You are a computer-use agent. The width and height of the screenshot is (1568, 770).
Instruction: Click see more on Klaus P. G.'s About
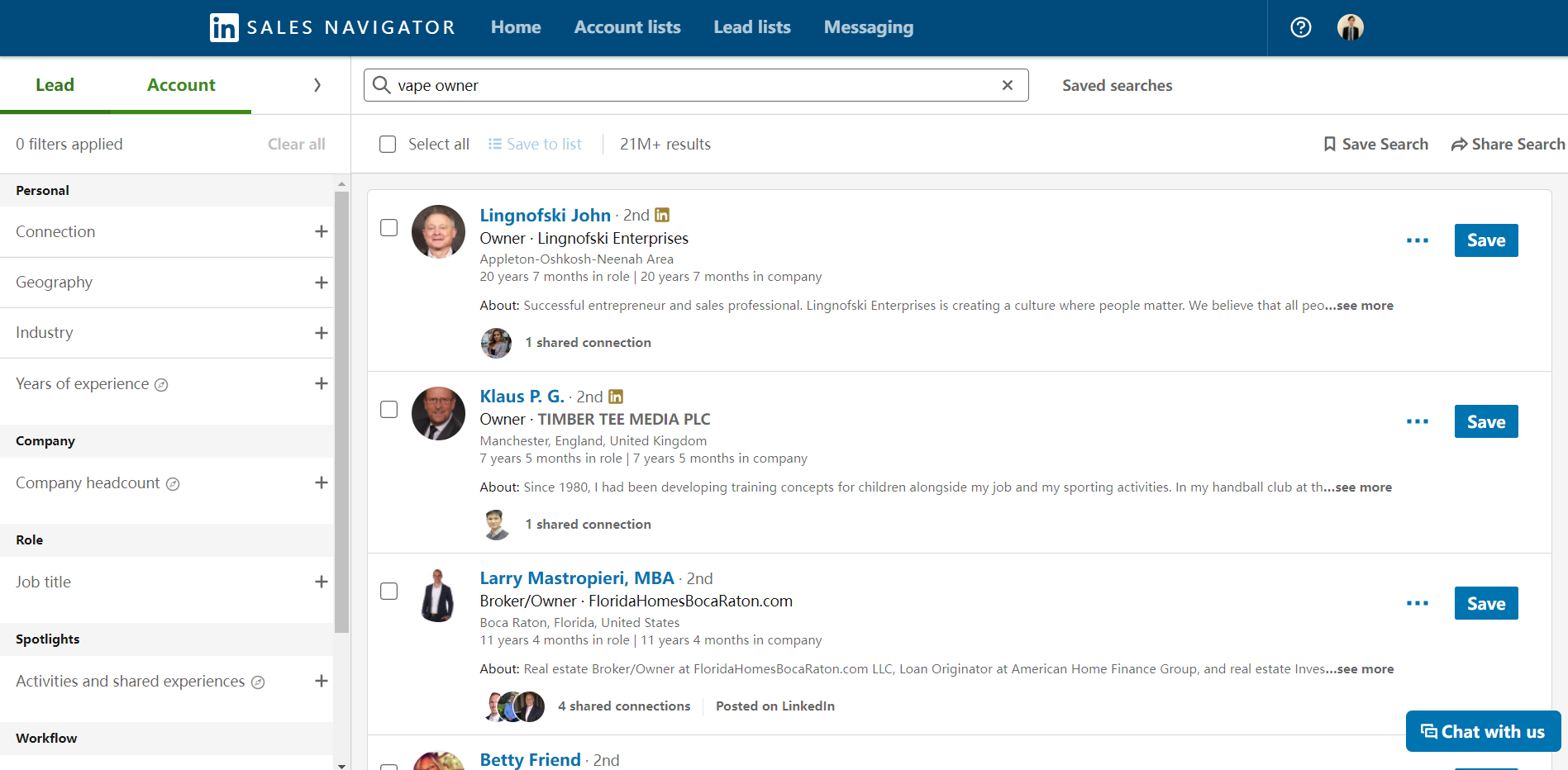coord(1358,487)
